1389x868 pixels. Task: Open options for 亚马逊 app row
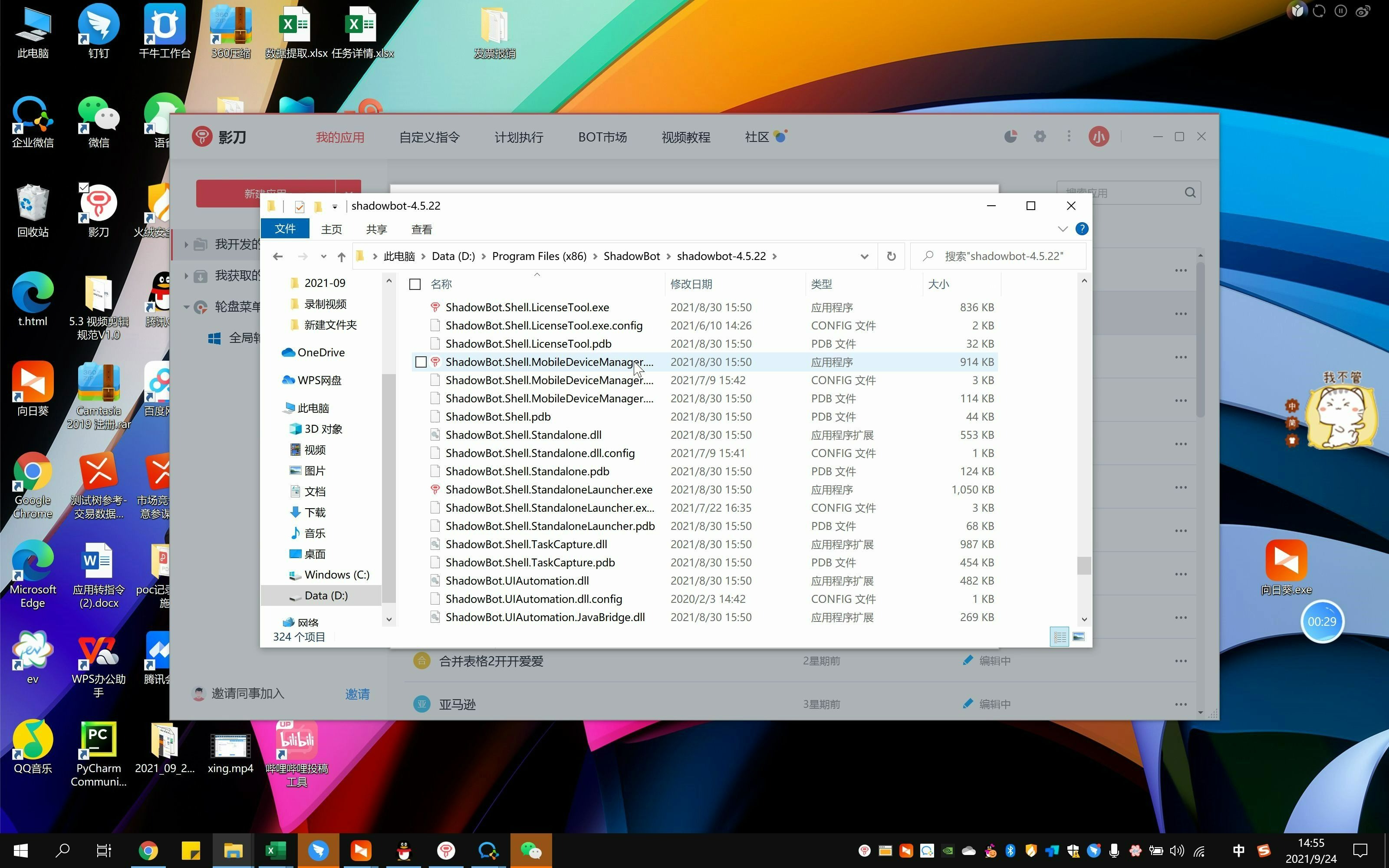(1181, 704)
